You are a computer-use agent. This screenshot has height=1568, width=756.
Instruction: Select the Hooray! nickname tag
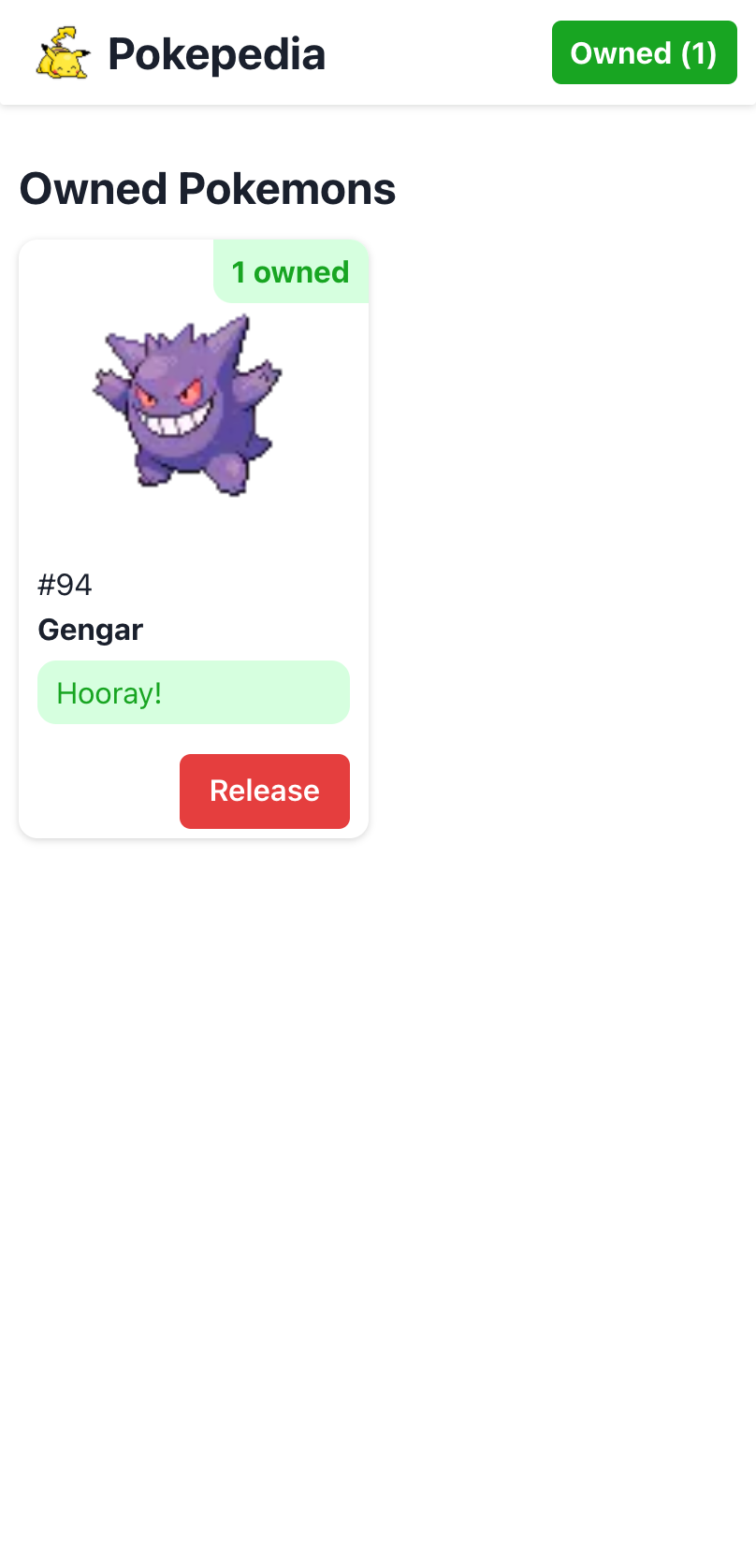[194, 692]
